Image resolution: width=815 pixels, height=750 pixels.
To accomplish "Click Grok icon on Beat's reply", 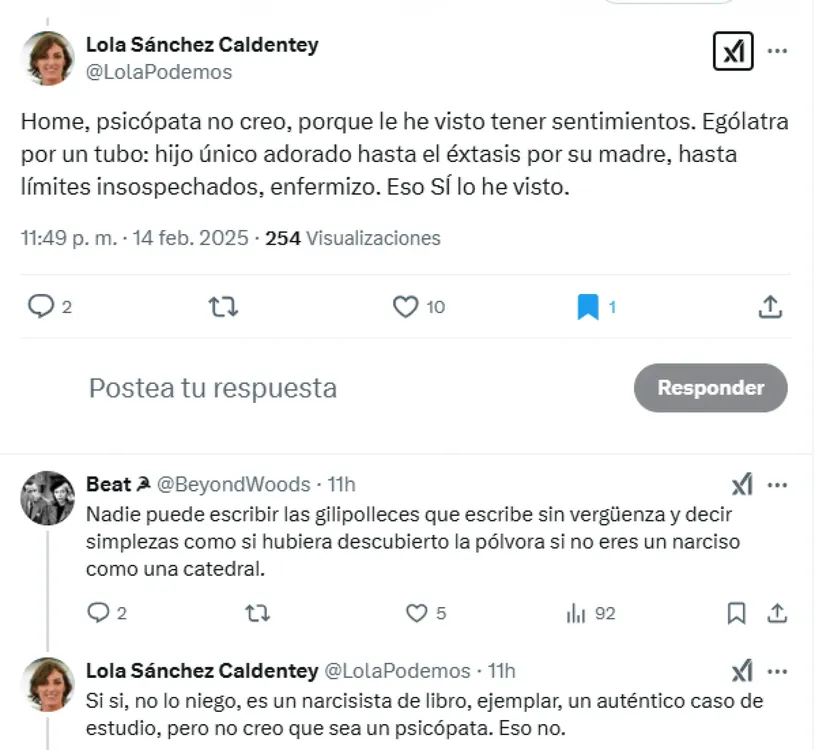I will pyautogui.click(x=741, y=485).
